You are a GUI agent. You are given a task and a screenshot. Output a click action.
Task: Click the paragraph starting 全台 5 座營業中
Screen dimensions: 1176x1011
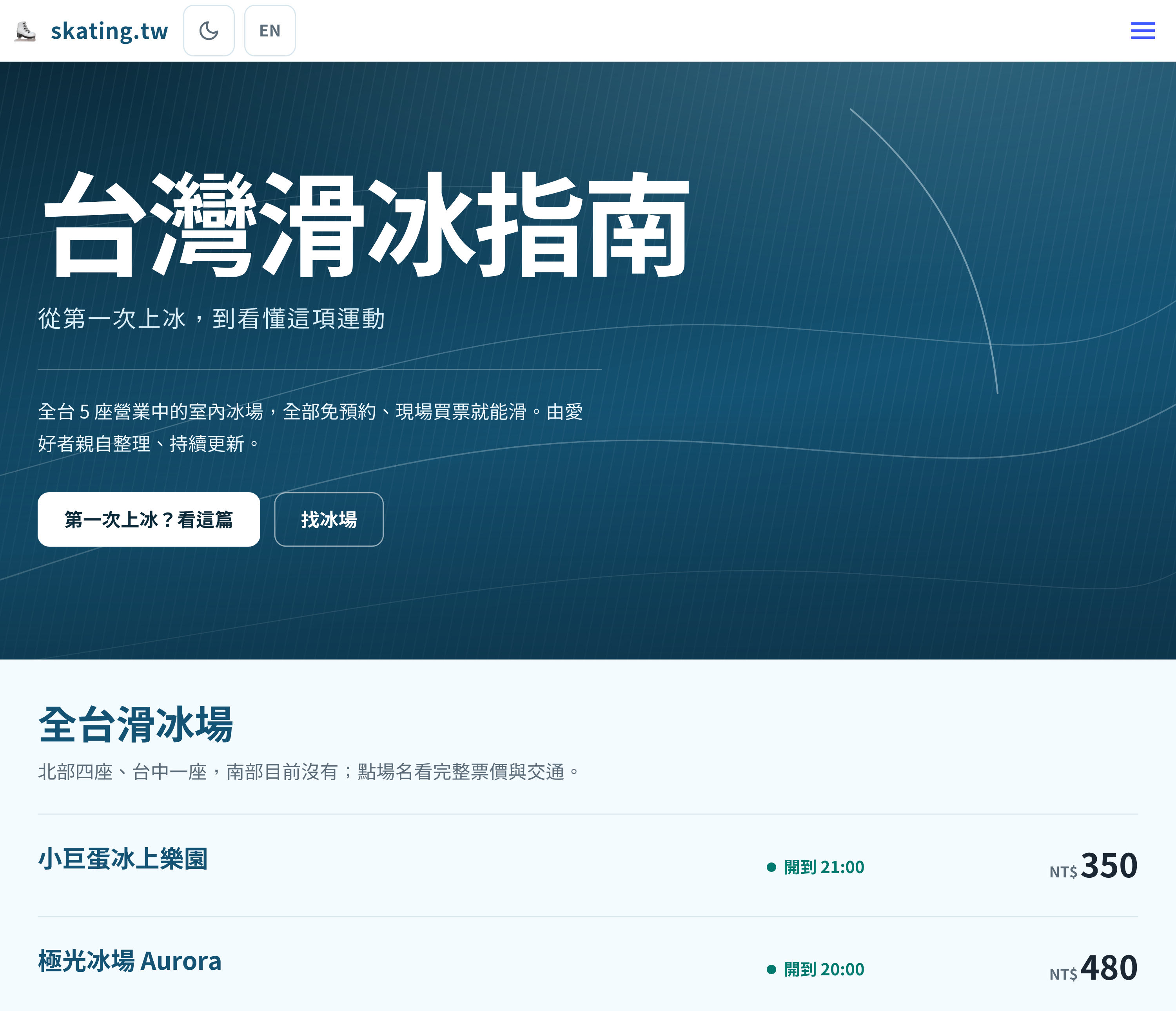click(310, 428)
